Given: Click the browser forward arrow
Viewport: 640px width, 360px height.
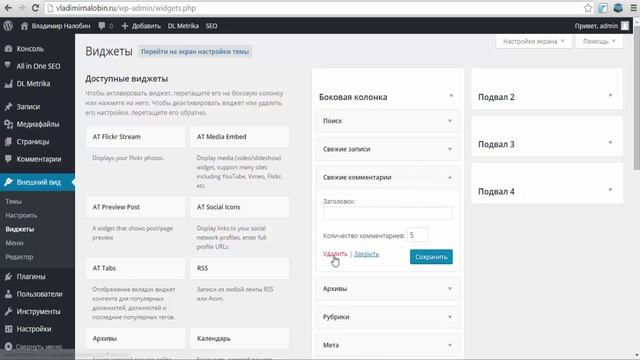Looking at the screenshot, I should click(x=22, y=8).
